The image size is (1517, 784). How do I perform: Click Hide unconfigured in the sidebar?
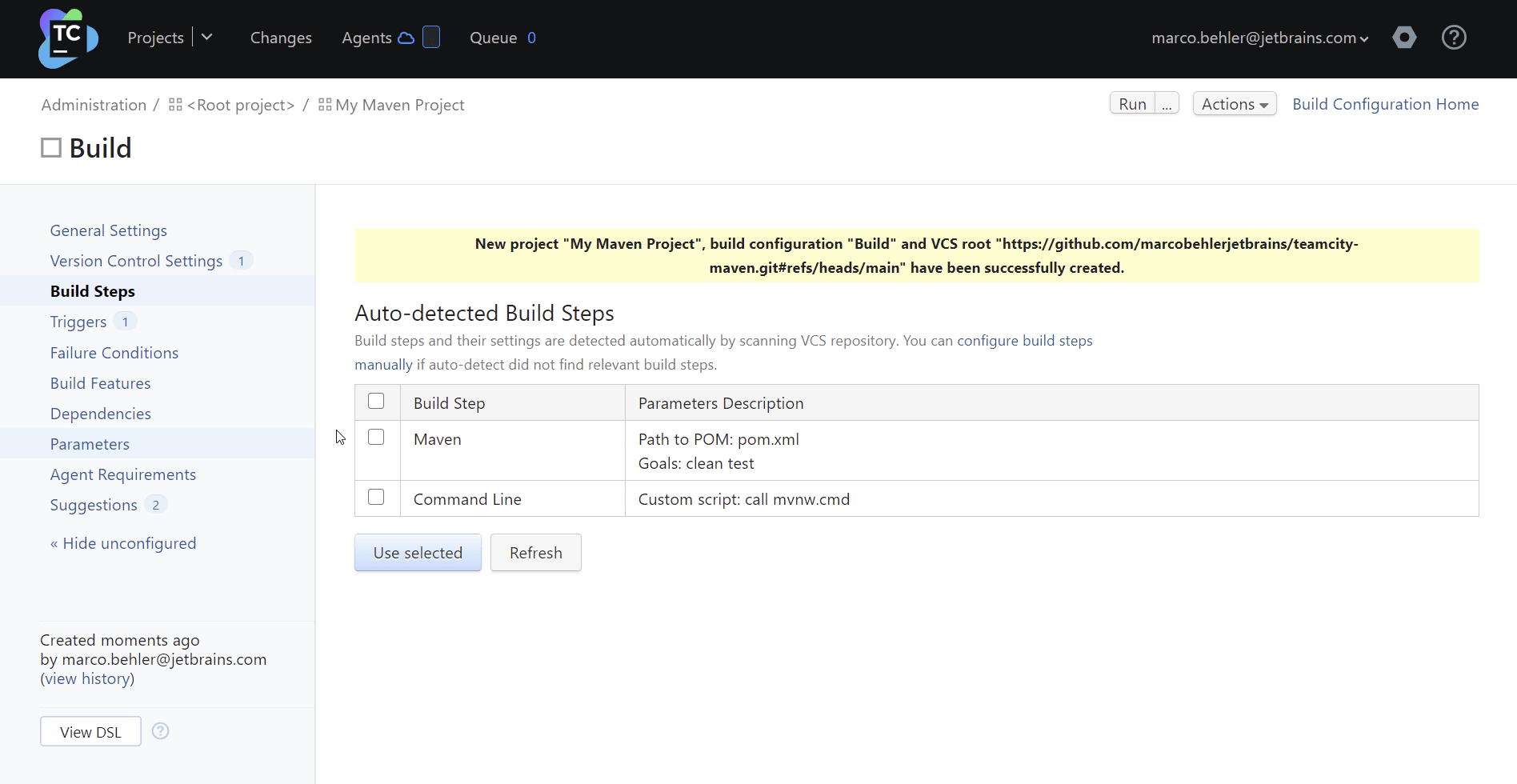tap(123, 543)
